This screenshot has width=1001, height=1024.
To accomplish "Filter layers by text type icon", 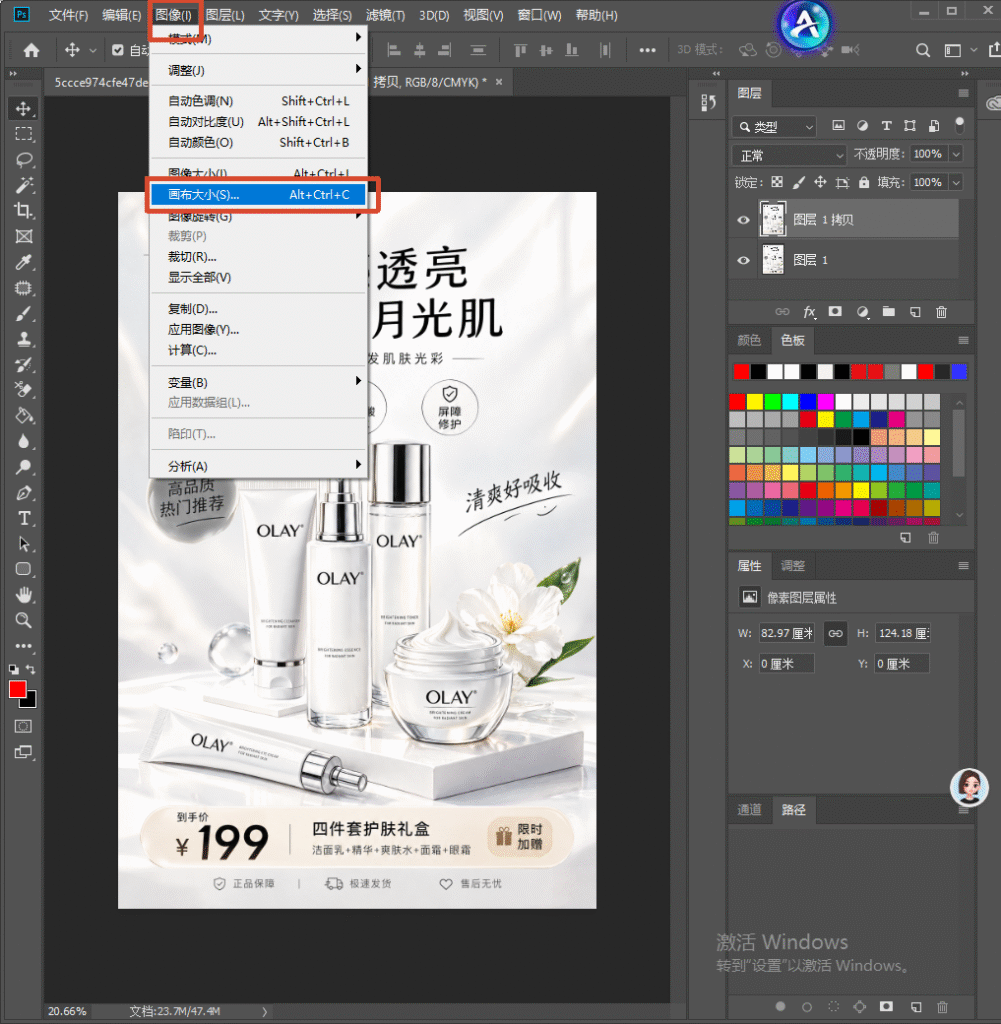I will tap(886, 125).
